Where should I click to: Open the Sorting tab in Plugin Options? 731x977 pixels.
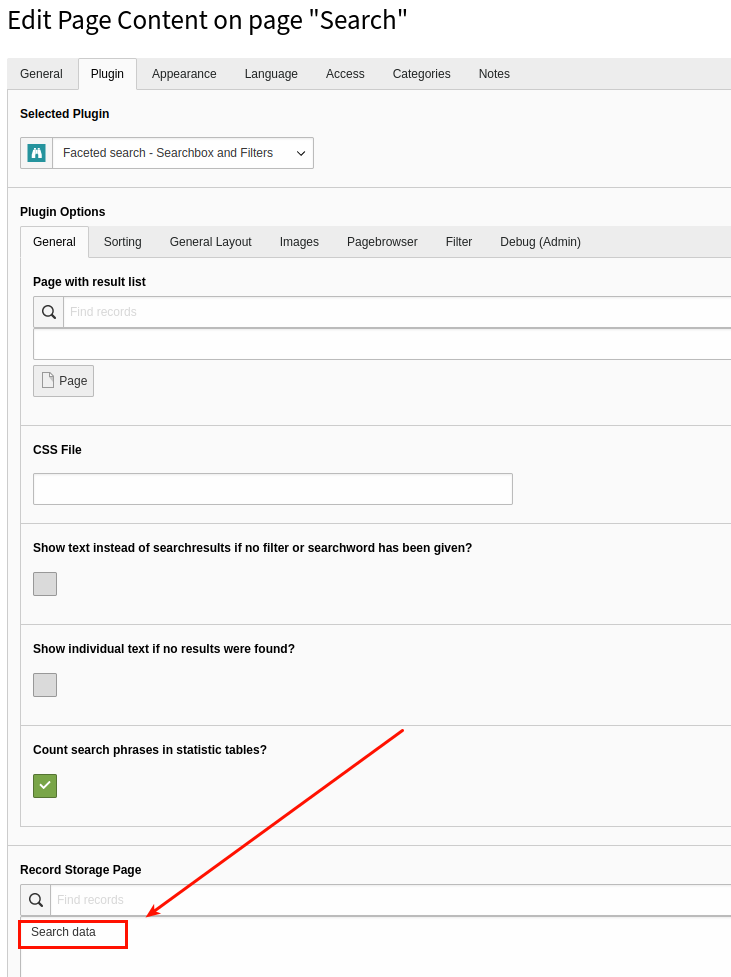[121, 241]
